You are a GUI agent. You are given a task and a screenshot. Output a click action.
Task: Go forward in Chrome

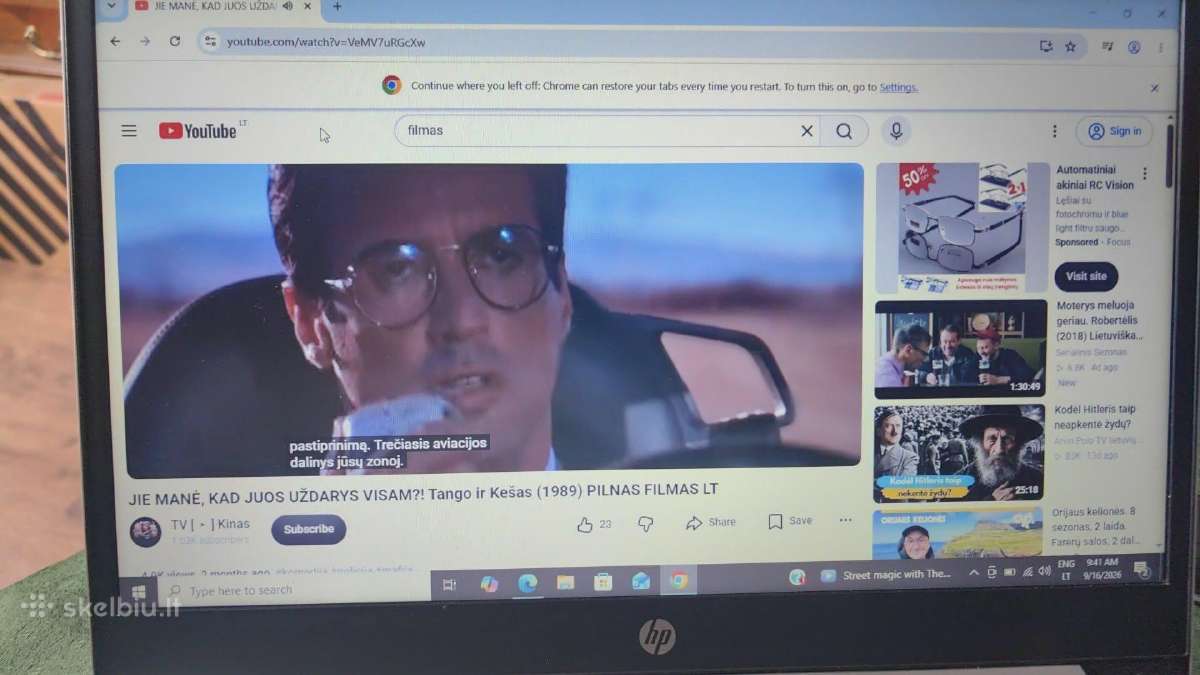pyautogui.click(x=145, y=41)
